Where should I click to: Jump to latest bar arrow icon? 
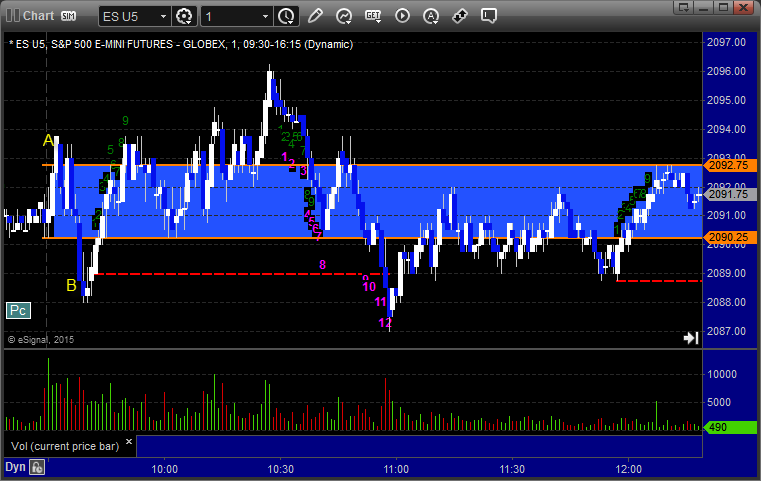tap(691, 338)
